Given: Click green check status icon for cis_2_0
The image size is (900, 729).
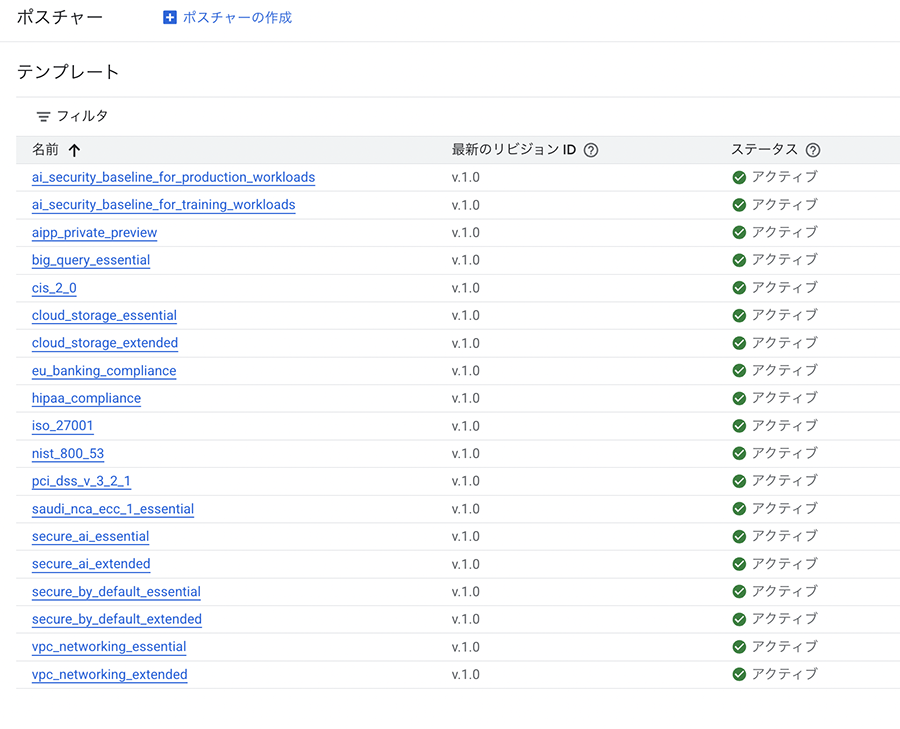Looking at the screenshot, I should pos(739,288).
